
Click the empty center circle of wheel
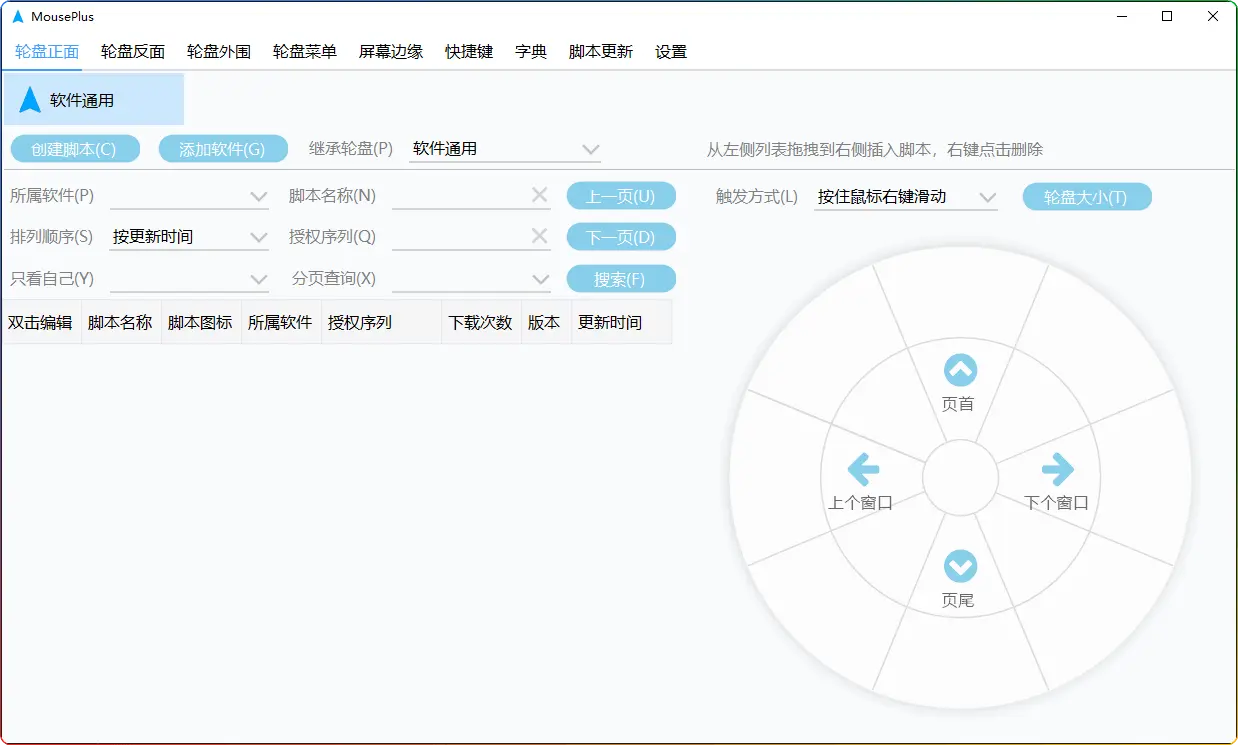(960, 478)
